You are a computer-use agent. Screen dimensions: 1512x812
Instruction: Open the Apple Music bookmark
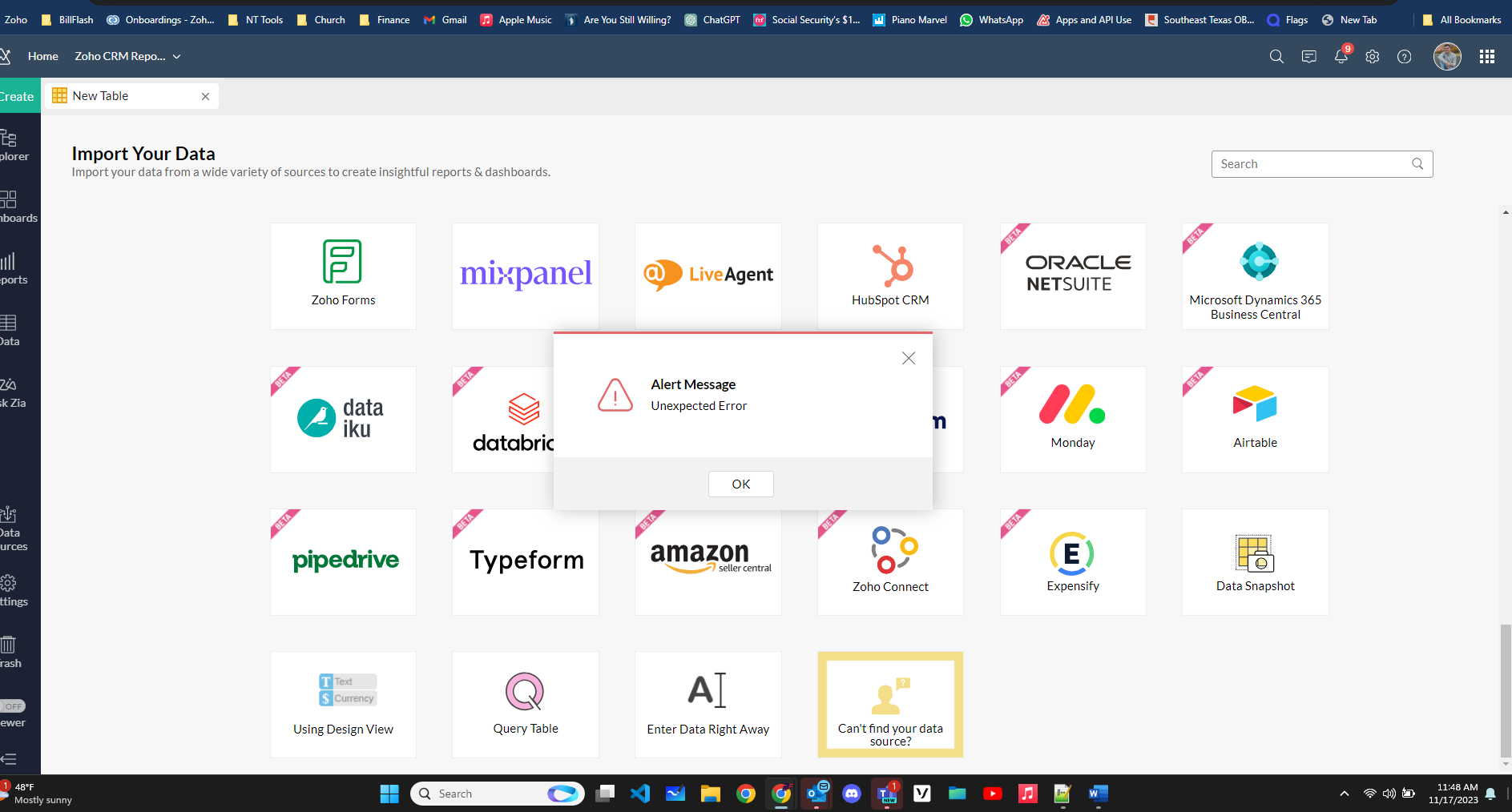click(516, 19)
